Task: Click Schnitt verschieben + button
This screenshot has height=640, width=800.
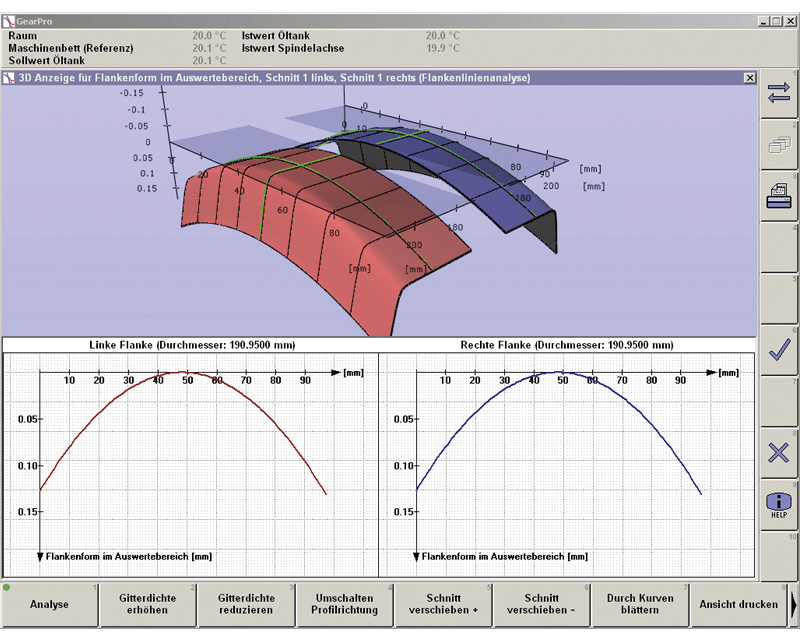Action: pos(443,605)
